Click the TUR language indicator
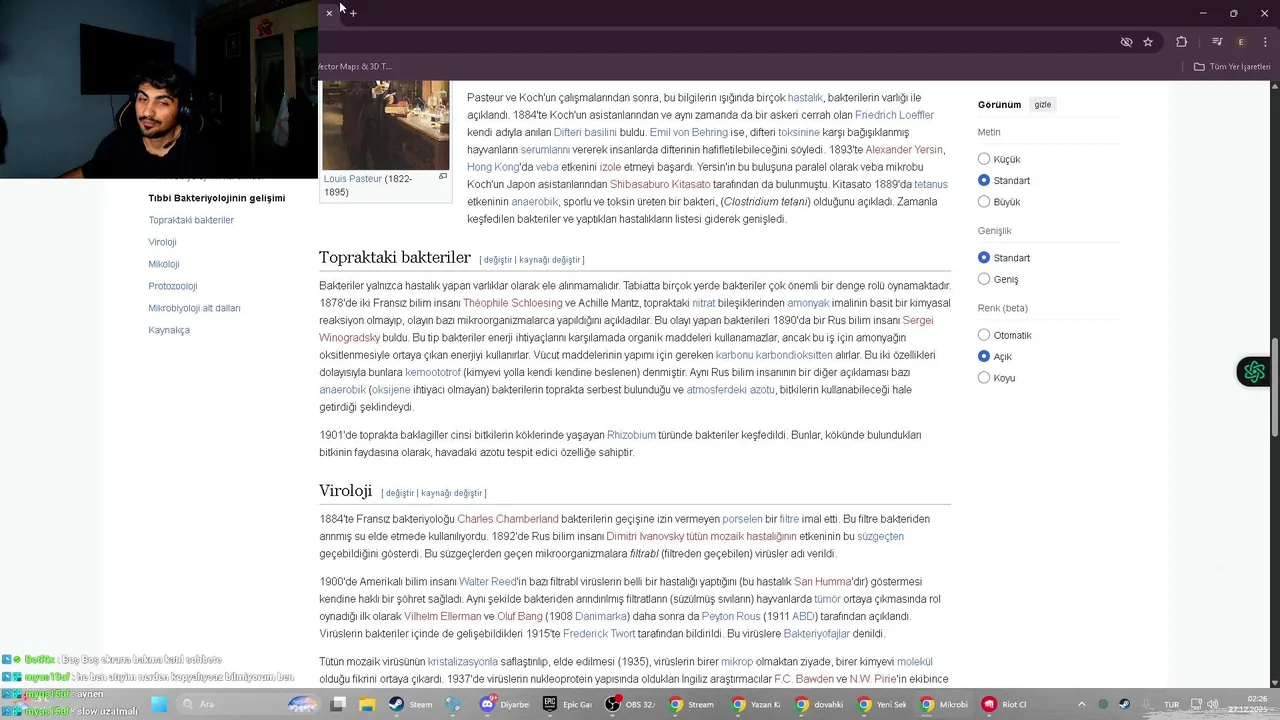The height and width of the screenshot is (720, 1280). 1171,704
